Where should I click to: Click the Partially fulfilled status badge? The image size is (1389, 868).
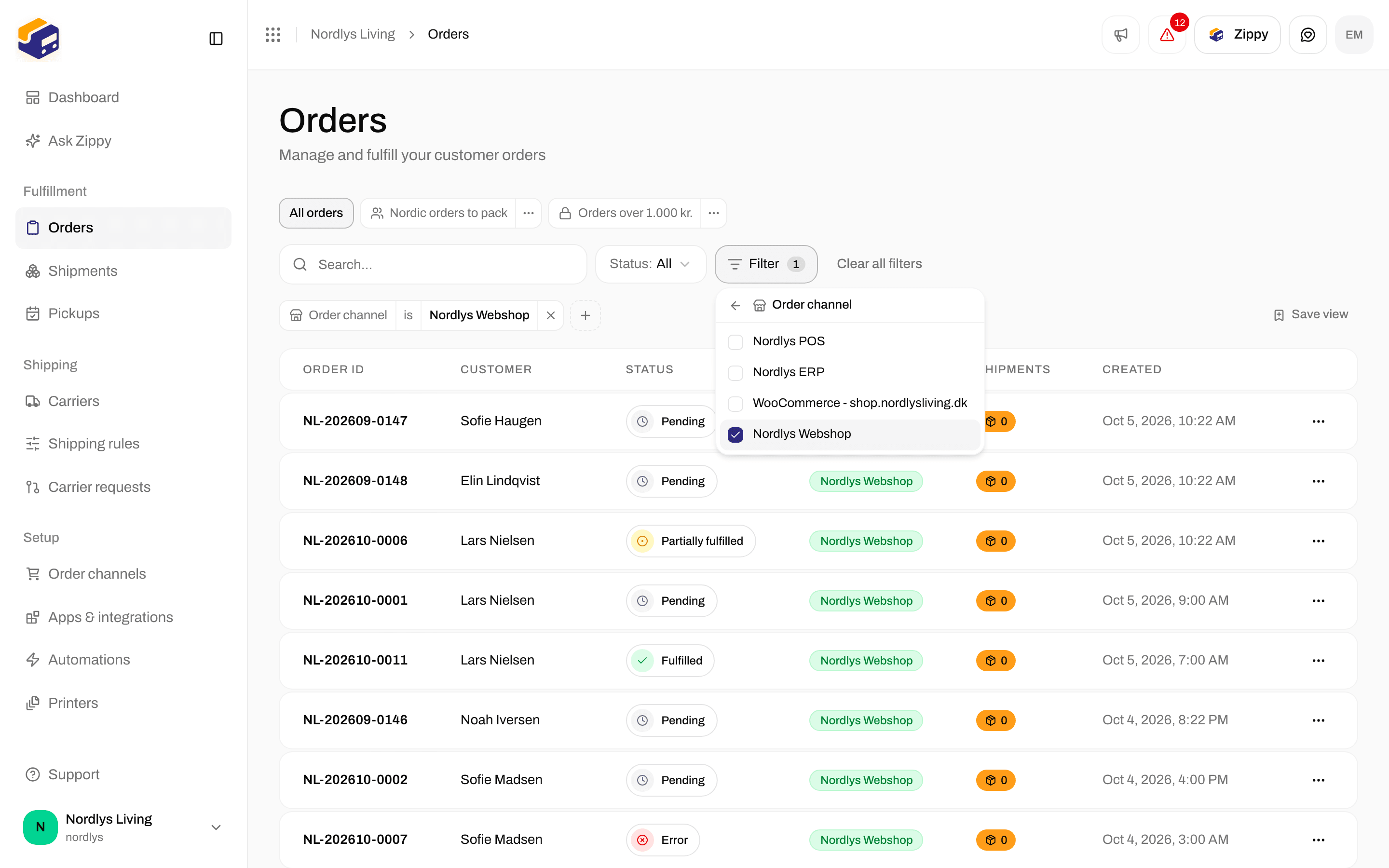(691, 541)
